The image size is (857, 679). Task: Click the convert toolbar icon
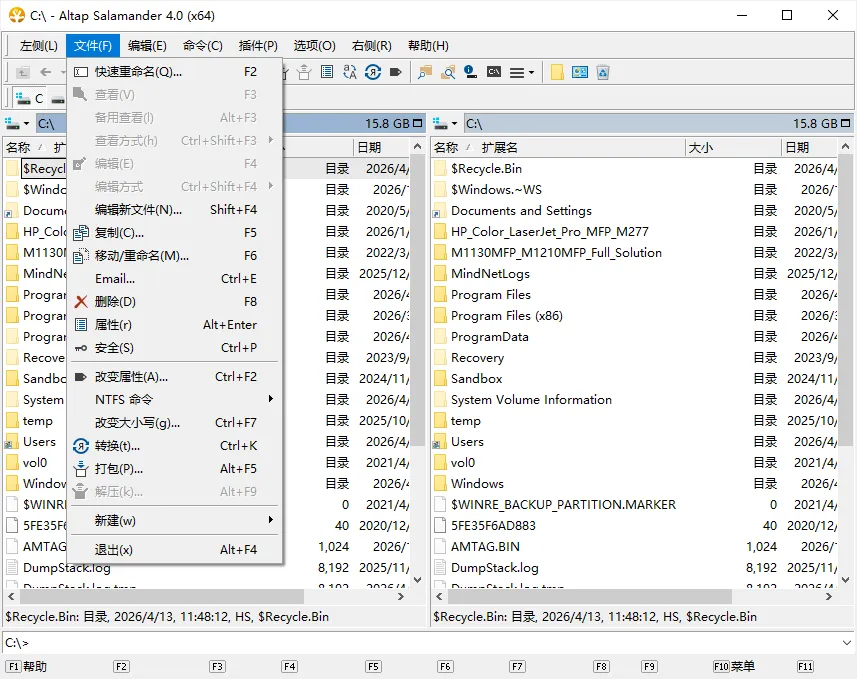tap(373, 72)
